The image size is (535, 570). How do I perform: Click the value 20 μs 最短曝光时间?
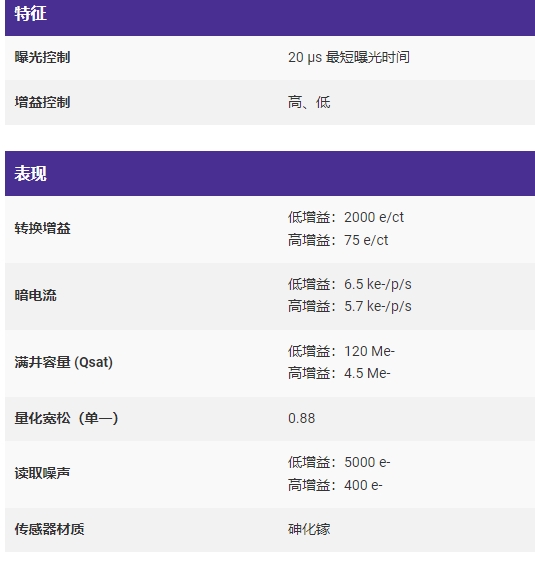[349, 57]
